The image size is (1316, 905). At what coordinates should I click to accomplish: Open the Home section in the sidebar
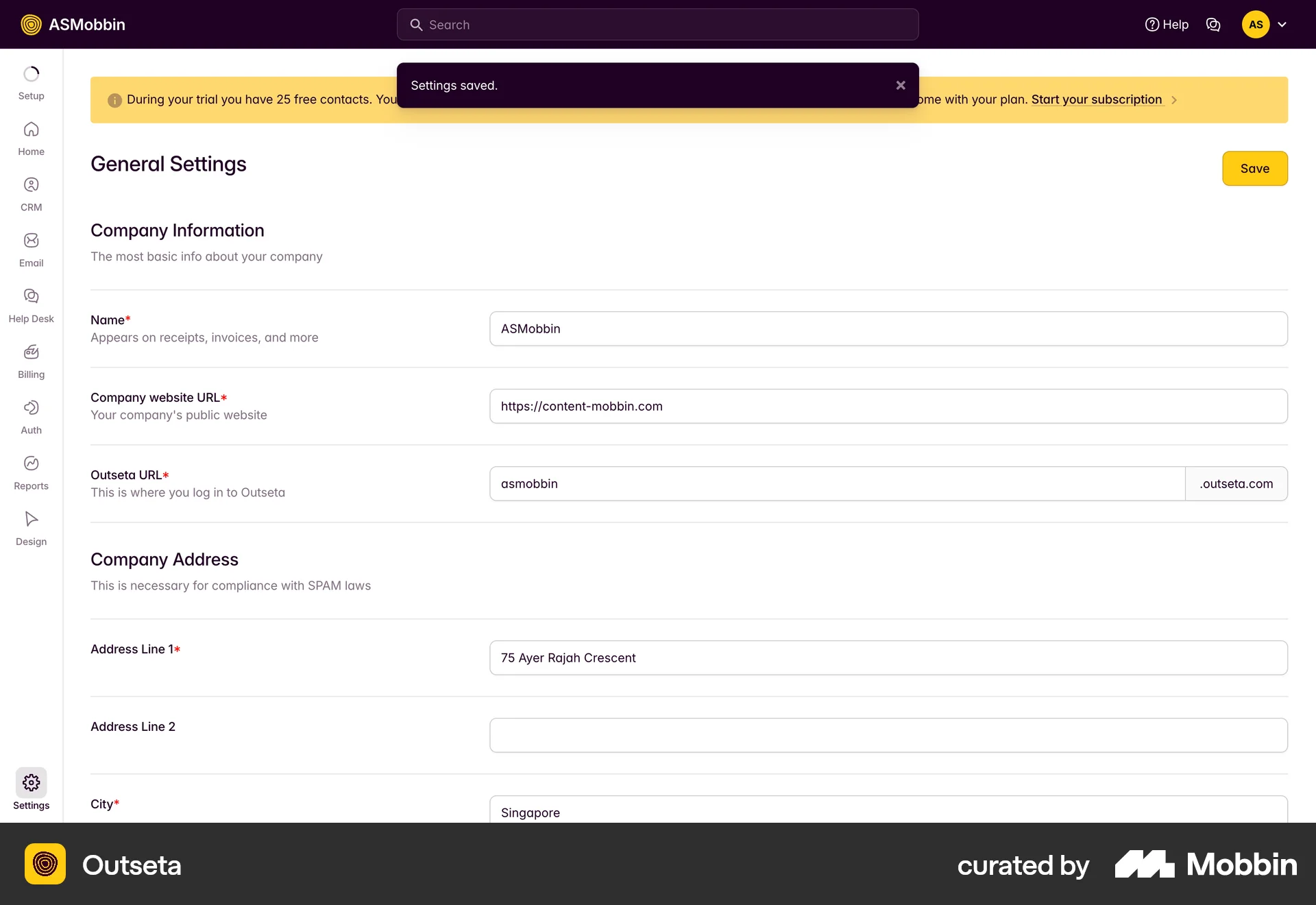[31, 137]
